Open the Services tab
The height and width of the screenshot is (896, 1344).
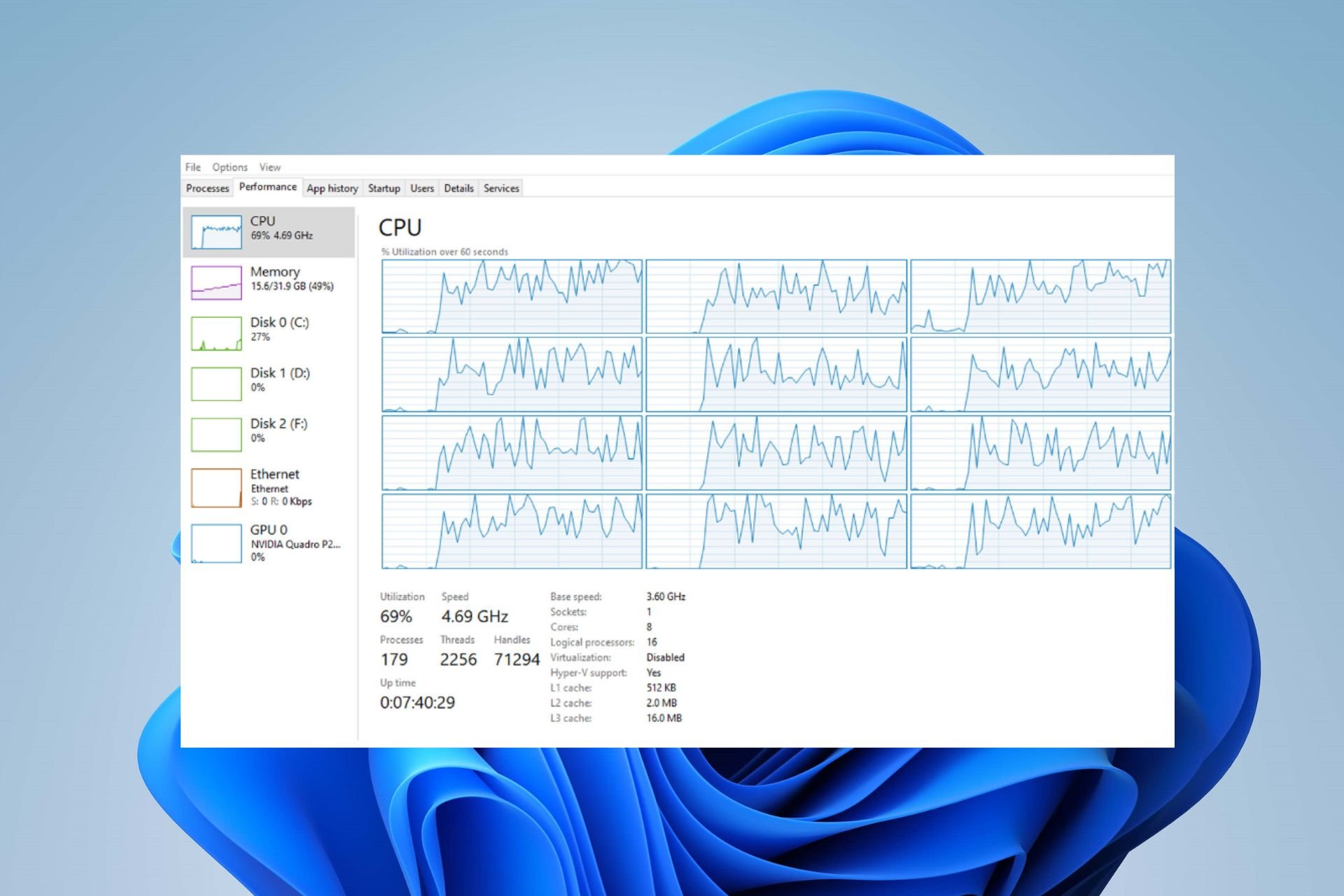tap(500, 188)
